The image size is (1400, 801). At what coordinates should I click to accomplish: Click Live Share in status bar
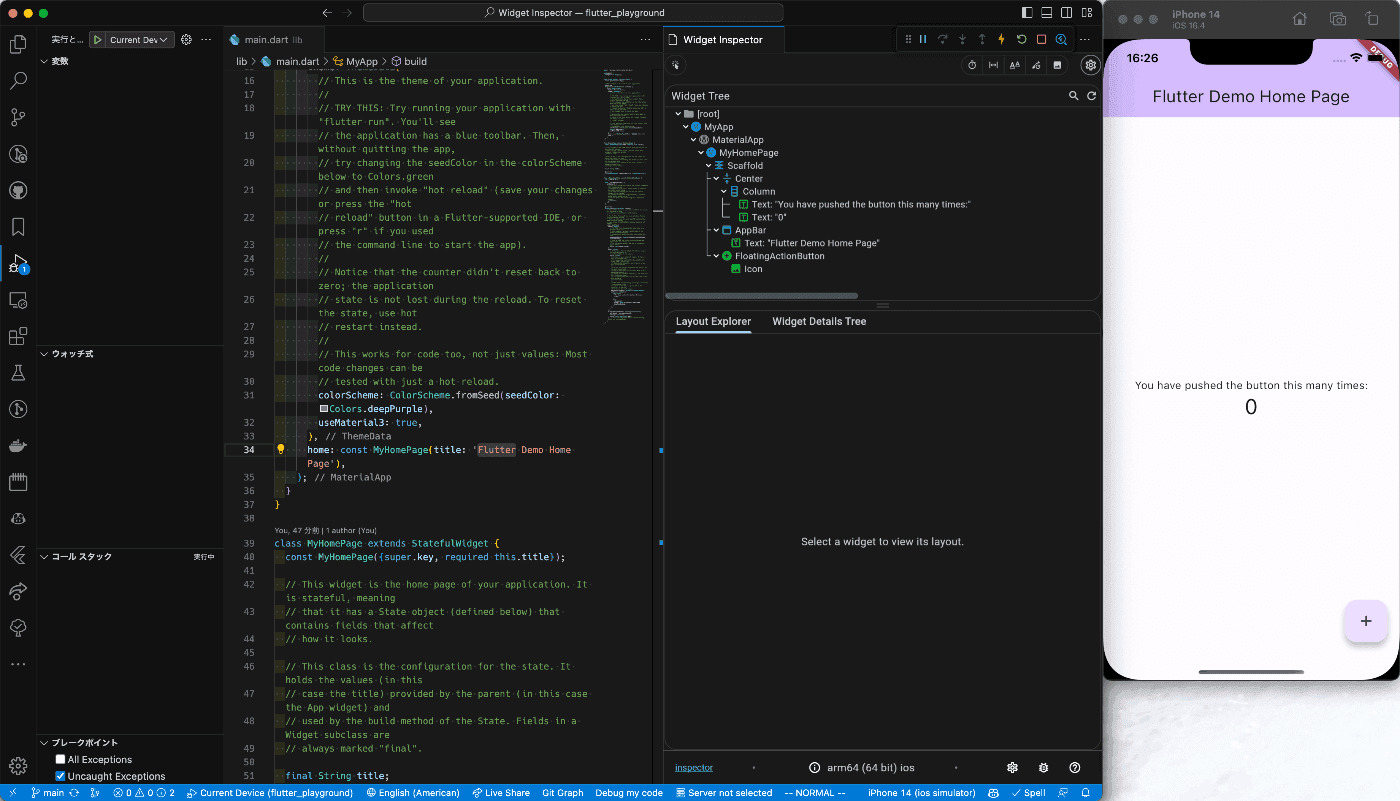[x=501, y=793]
